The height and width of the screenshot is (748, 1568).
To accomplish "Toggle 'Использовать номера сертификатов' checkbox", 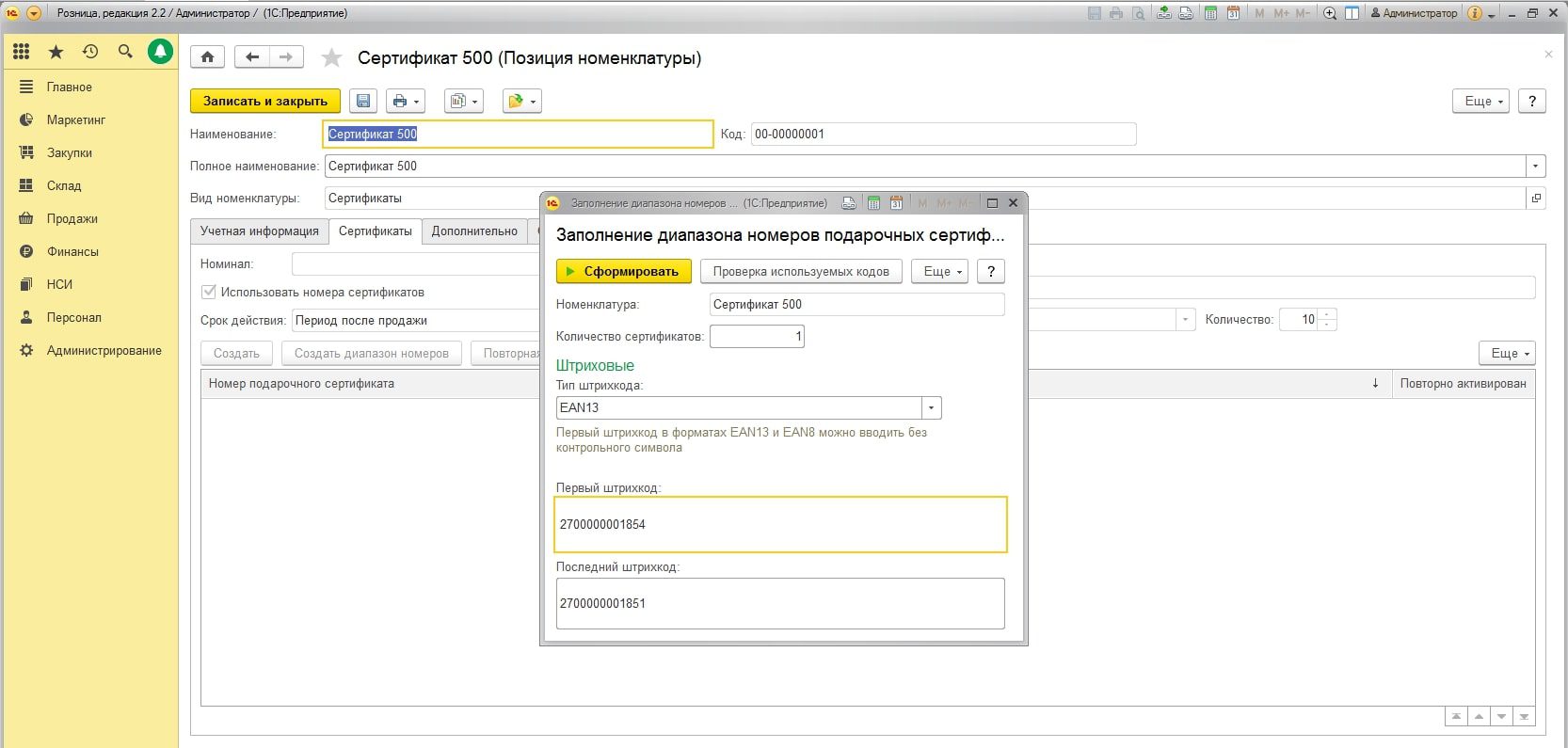I will click(209, 292).
